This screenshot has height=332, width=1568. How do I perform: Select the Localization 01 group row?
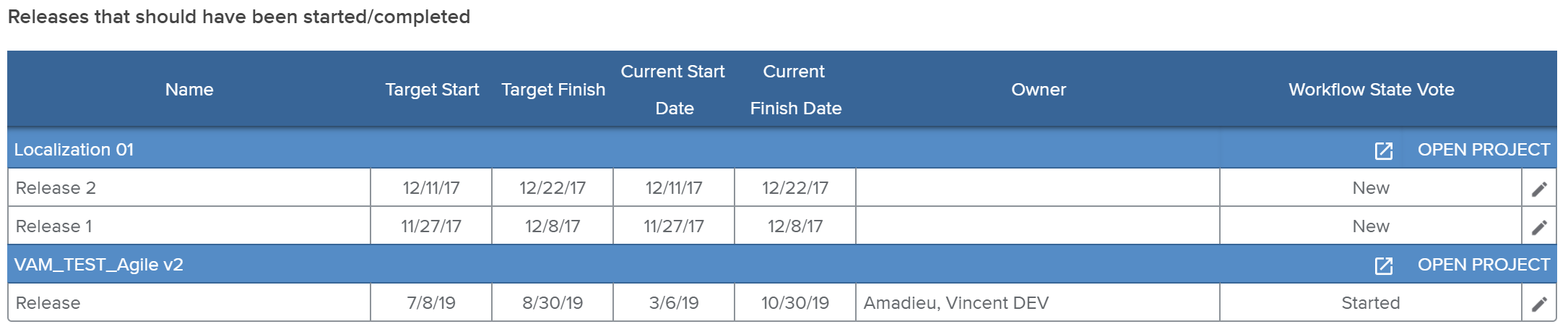74,150
